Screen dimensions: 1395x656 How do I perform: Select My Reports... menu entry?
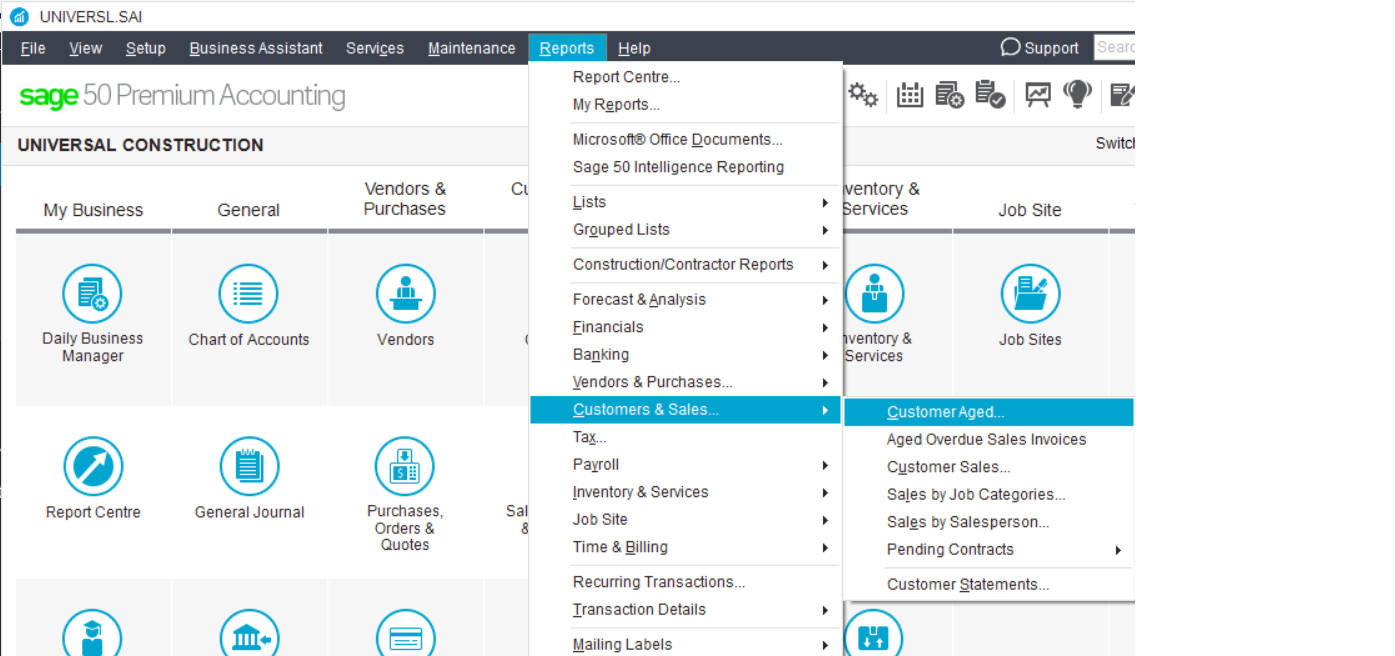pos(685,104)
